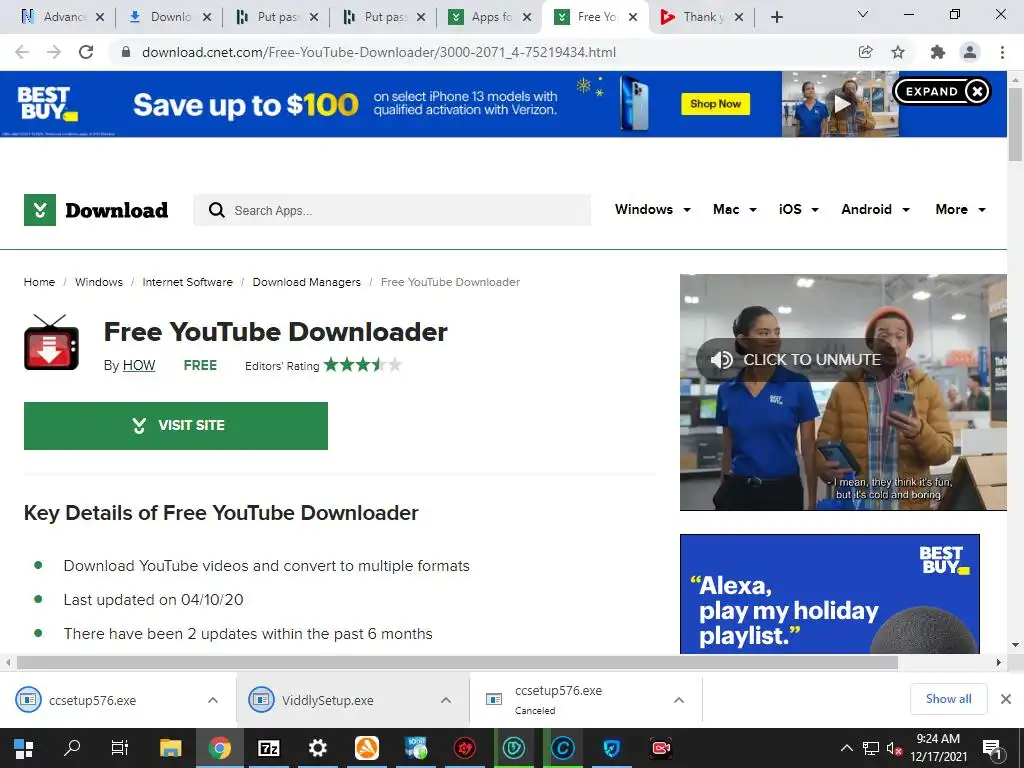Click the taskbar clock and date

point(938,748)
